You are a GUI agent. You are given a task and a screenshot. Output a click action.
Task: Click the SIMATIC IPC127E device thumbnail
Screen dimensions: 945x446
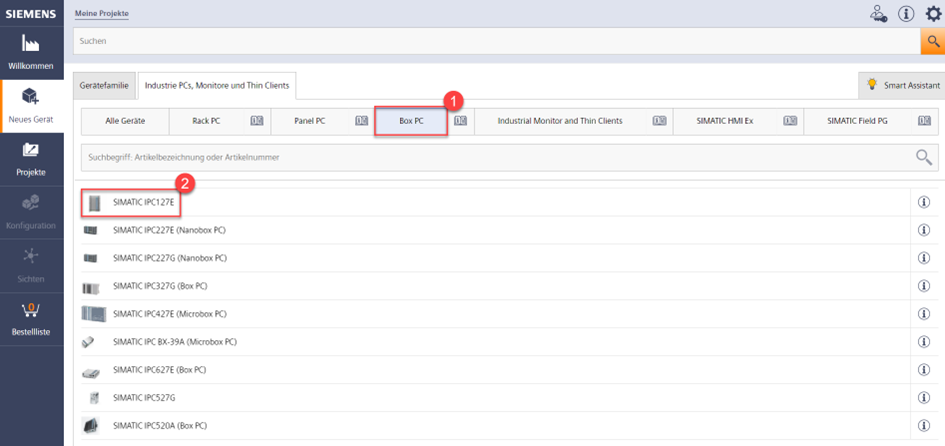click(93, 204)
